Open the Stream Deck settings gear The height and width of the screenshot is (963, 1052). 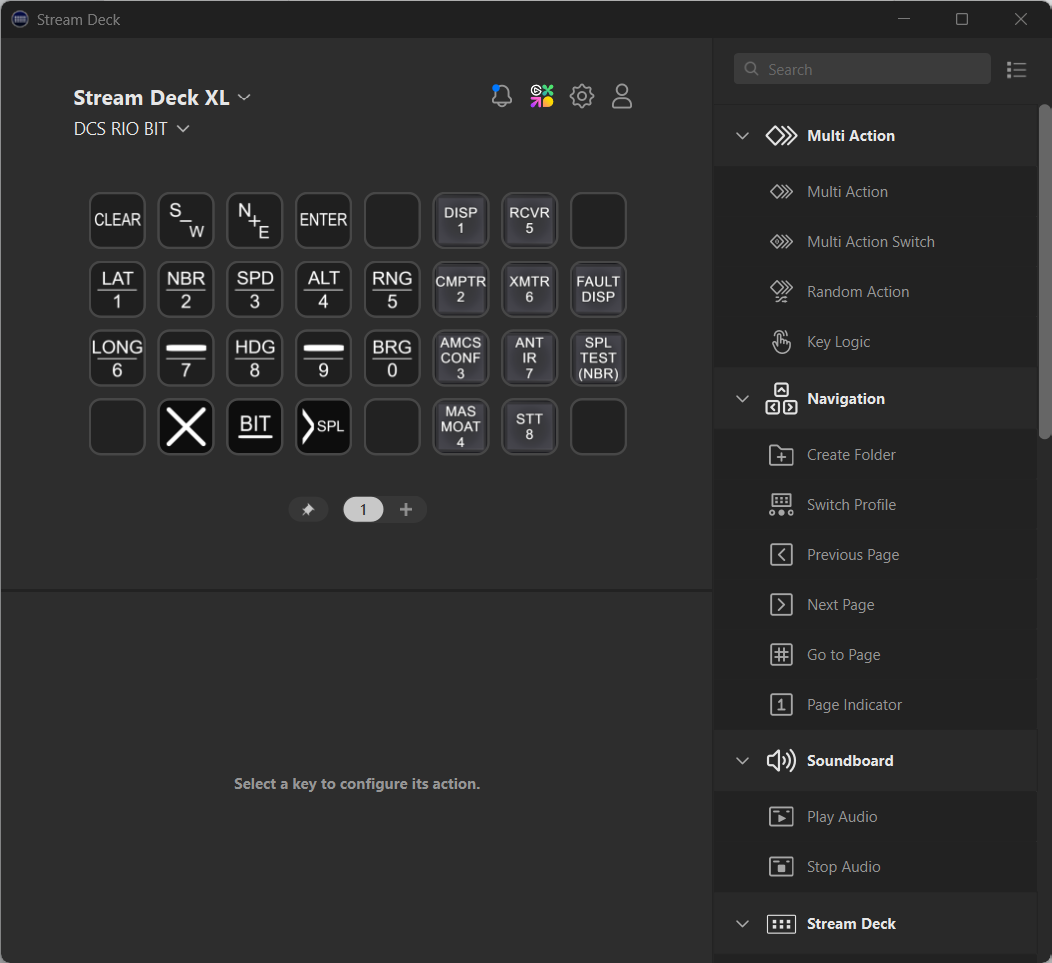click(x=581, y=96)
